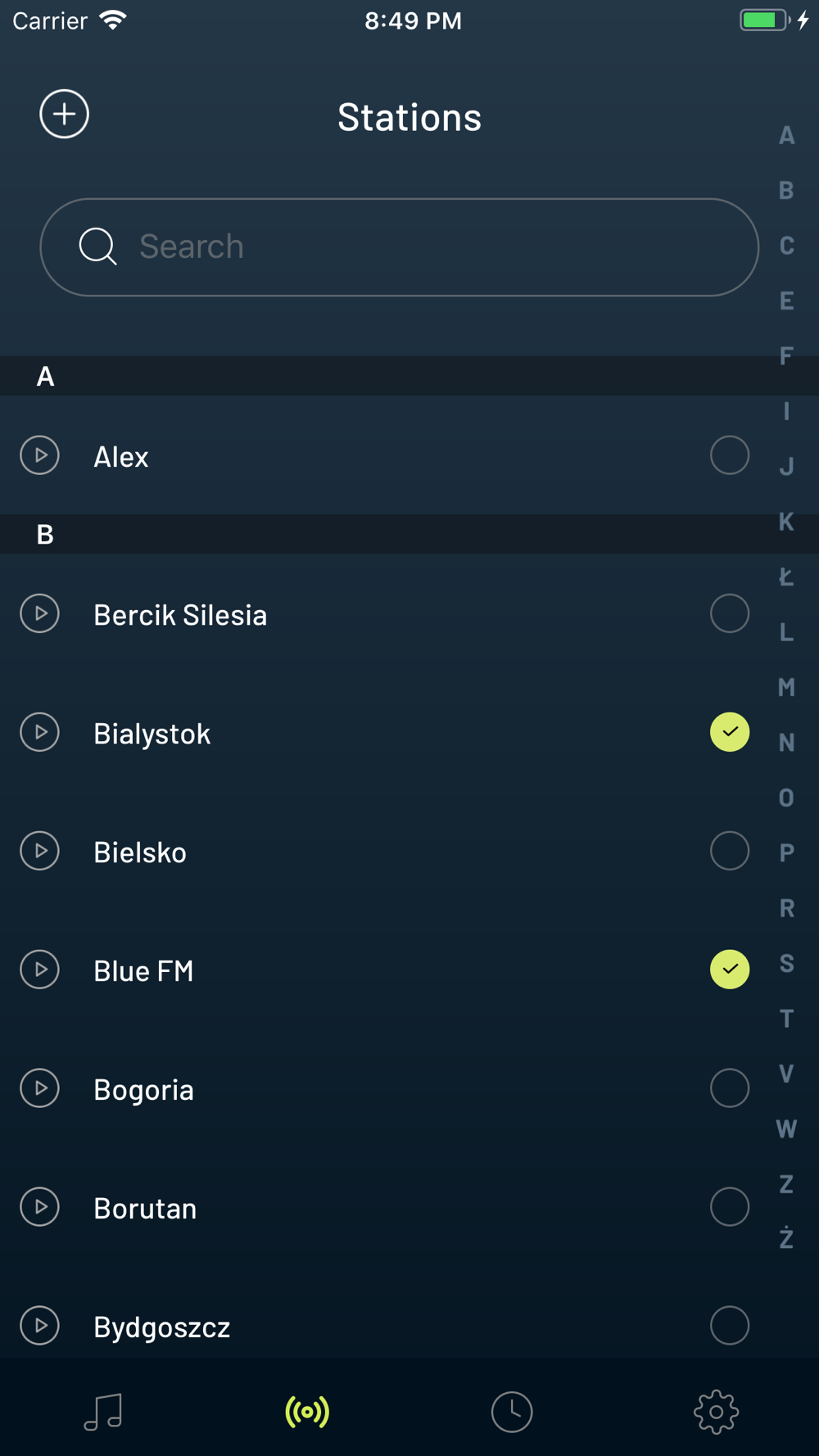This screenshot has height=1456, width=819.
Task: Tap the Bydgoszcz station name
Action: [x=162, y=1327]
